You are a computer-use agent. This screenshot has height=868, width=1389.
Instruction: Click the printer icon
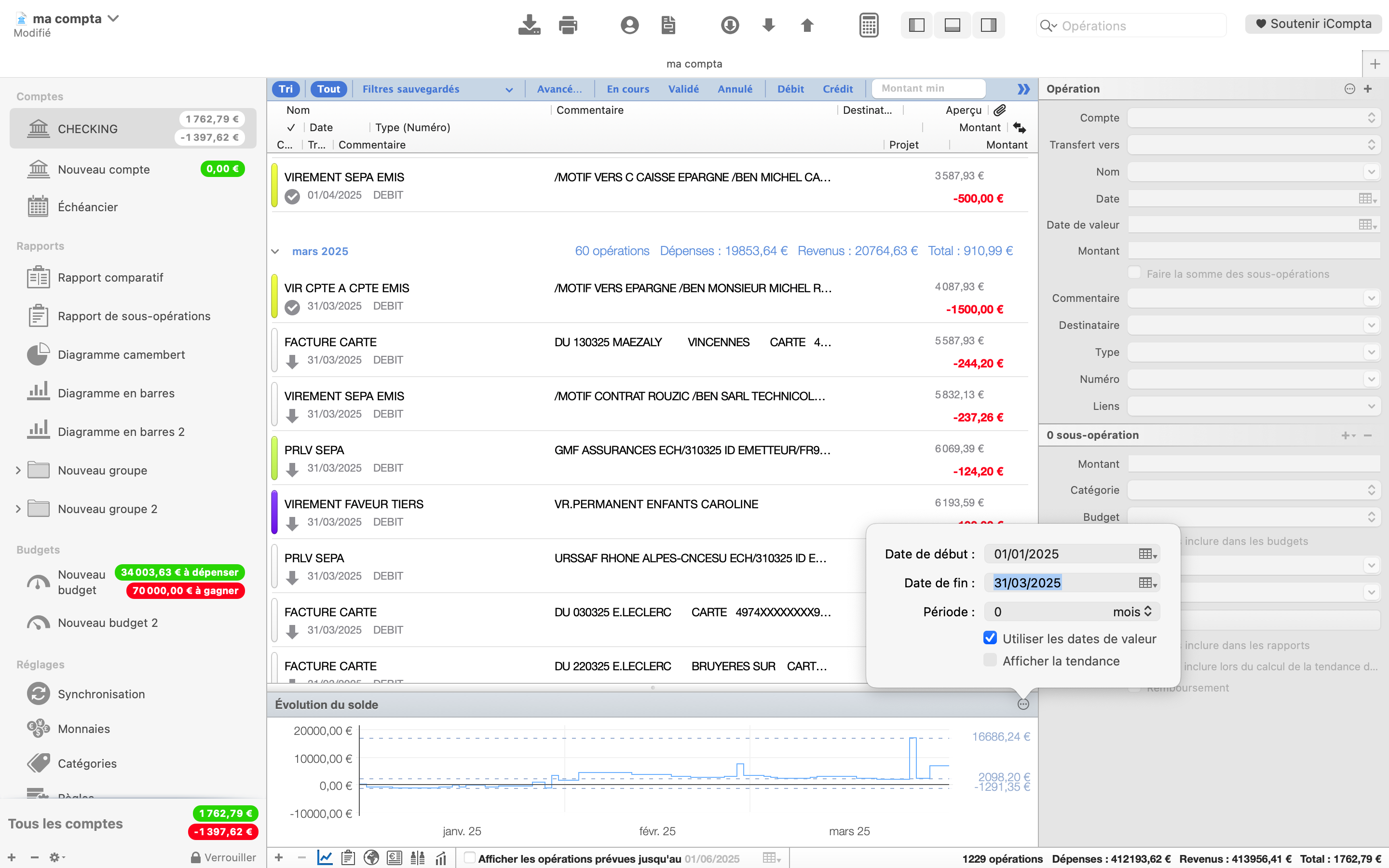(x=568, y=25)
